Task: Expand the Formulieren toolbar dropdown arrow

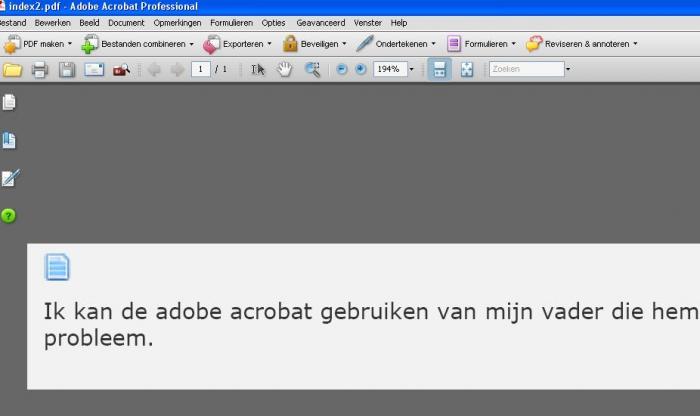Action: click(513, 44)
